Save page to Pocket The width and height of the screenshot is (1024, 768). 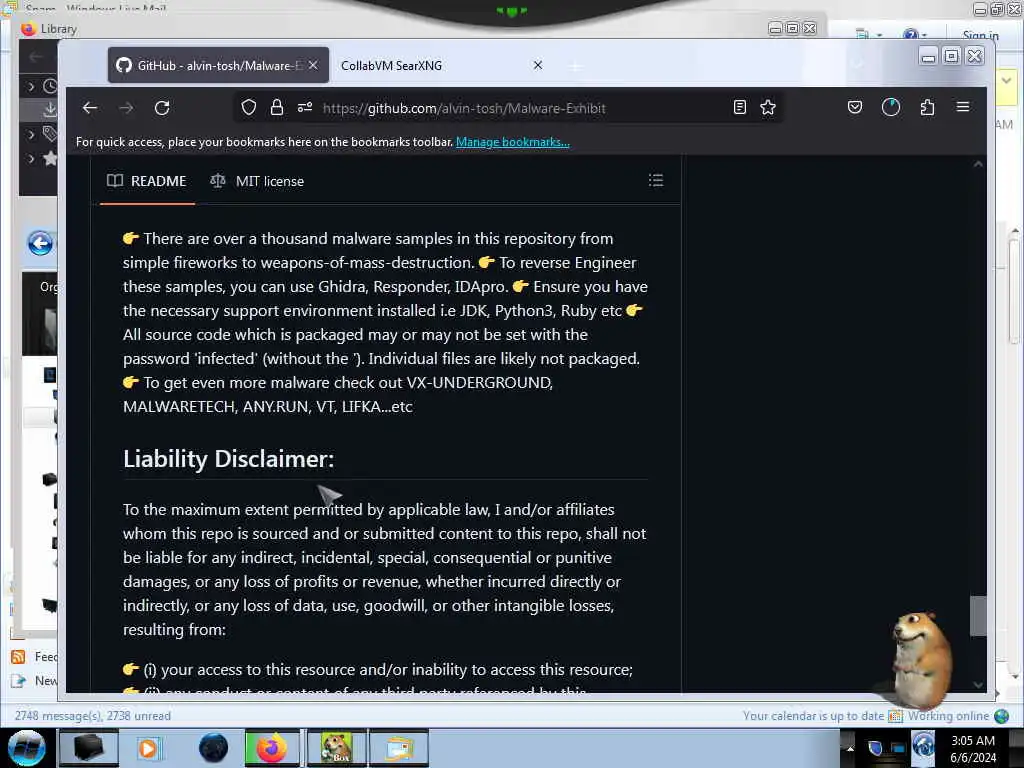point(855,108)
